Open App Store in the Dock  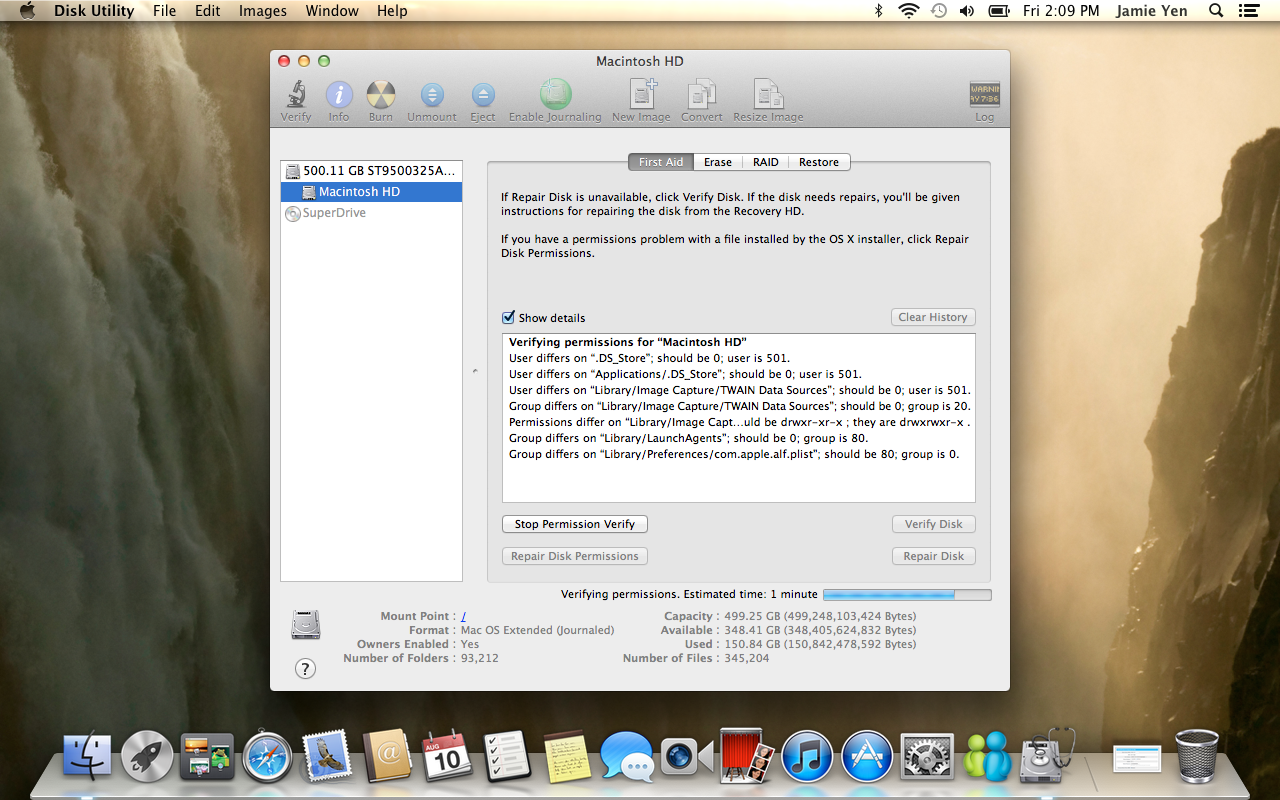click(x=867, y=756)
